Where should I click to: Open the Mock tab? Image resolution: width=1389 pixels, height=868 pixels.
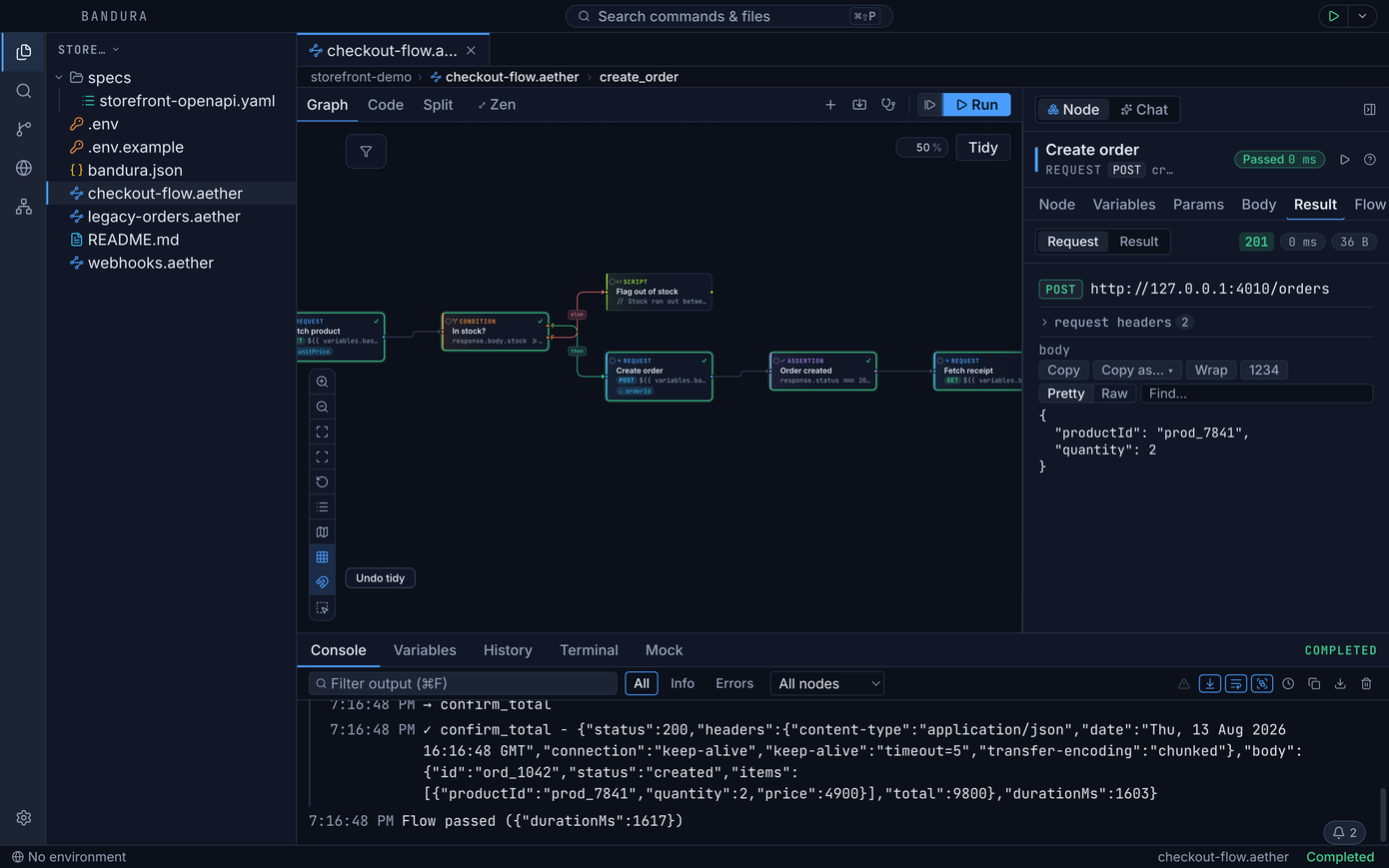[665, 650]
